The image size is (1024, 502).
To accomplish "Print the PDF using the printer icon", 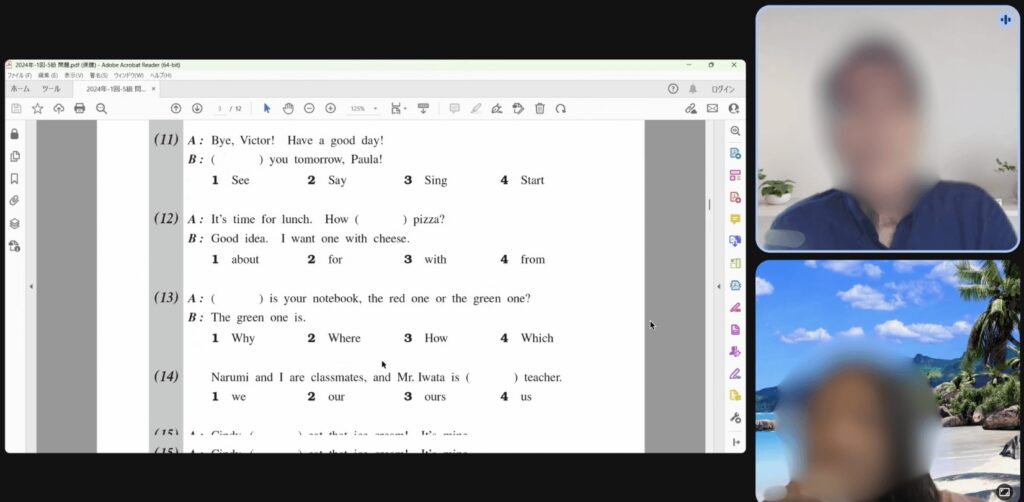I will 79,108.
